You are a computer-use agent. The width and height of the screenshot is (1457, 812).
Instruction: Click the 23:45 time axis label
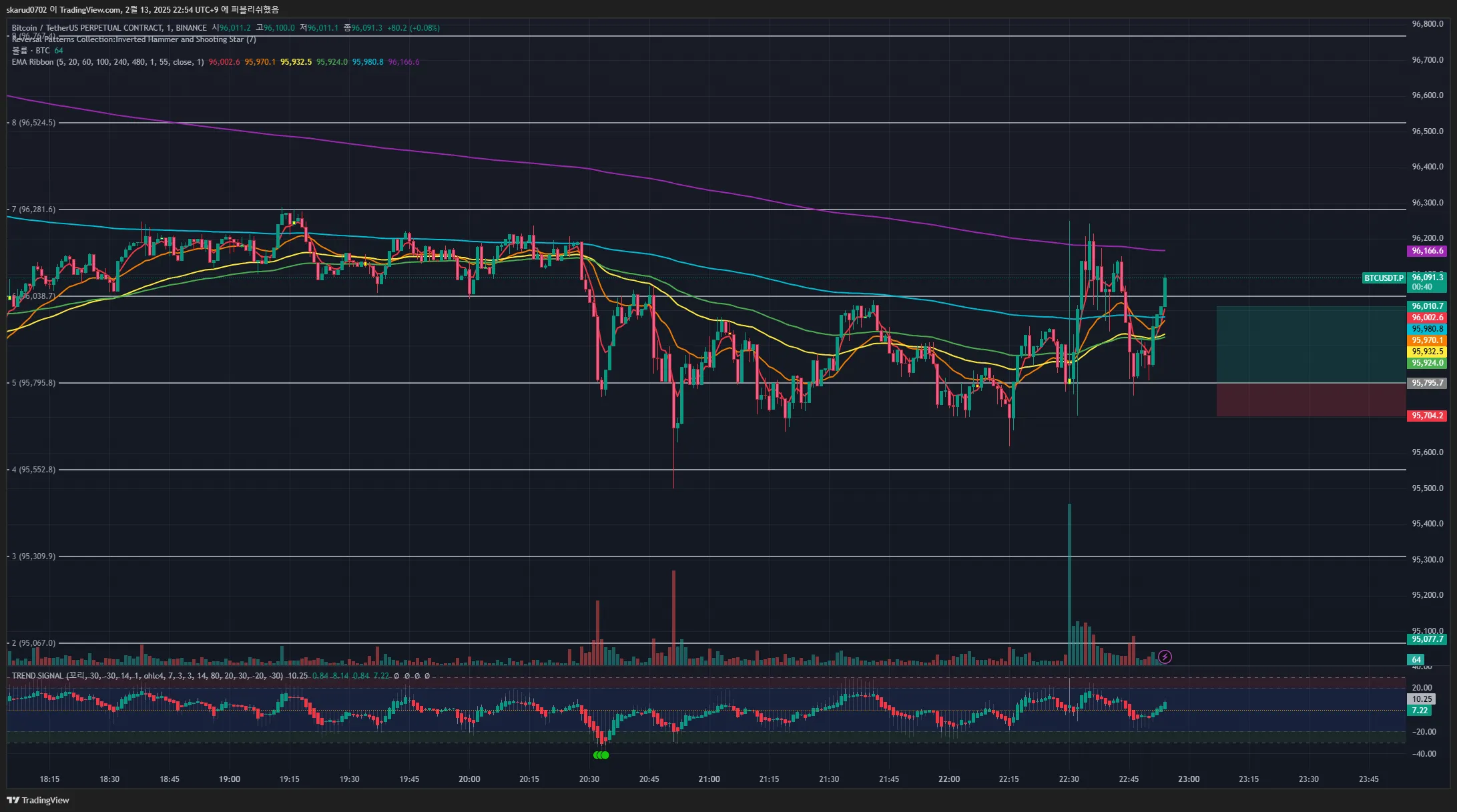[1369, 779]
